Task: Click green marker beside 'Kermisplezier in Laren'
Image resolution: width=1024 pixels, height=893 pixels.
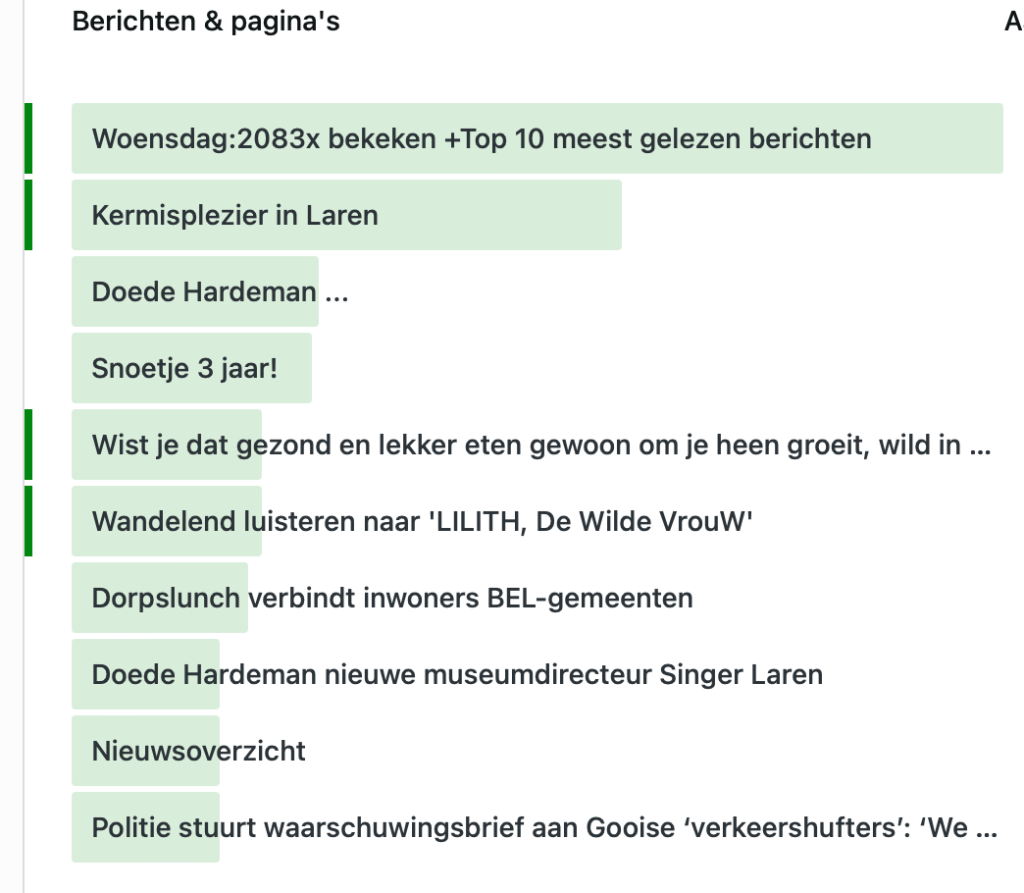Action: [x=29, y=214]
